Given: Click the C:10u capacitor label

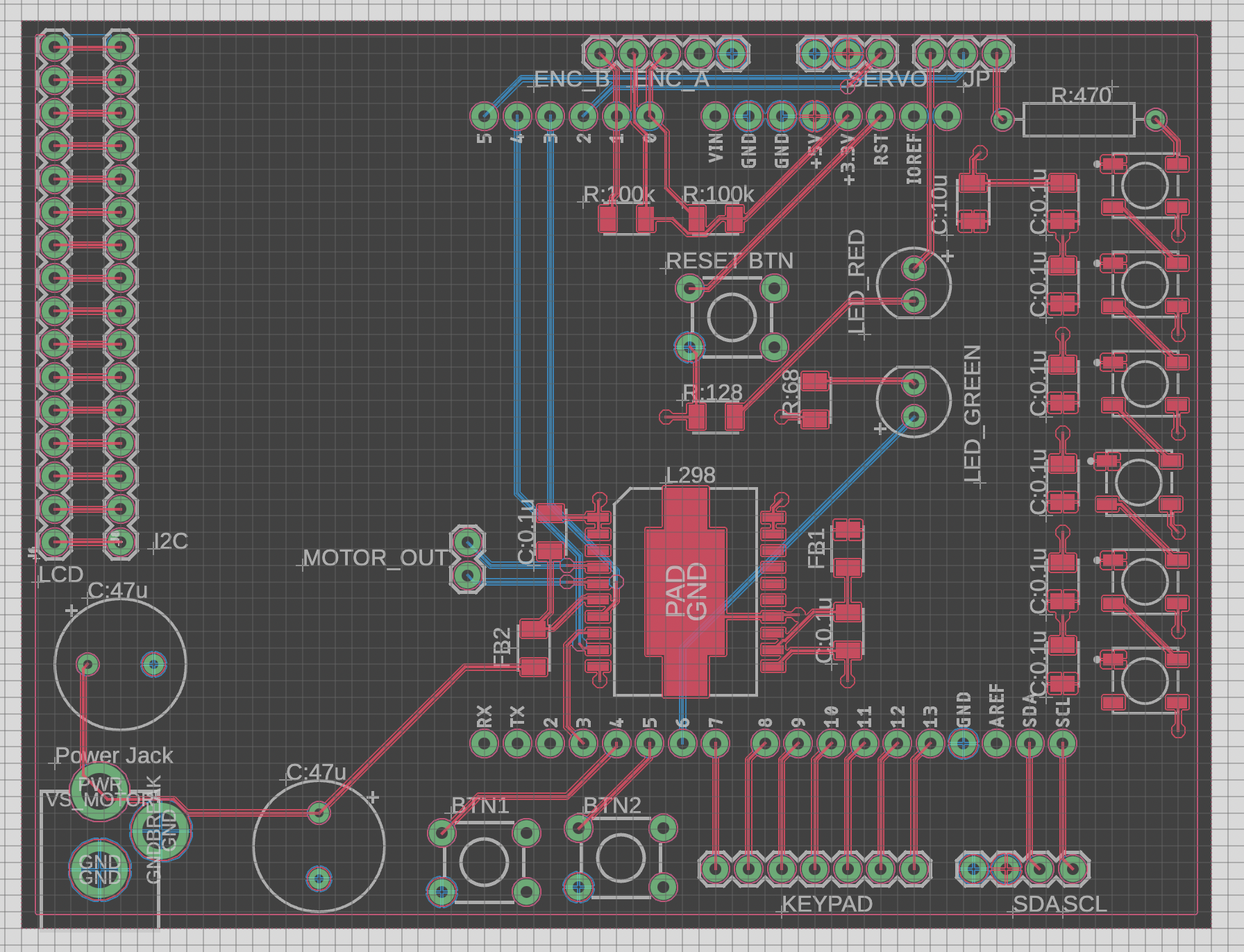Looking at the screenshot, I should 939,205.
